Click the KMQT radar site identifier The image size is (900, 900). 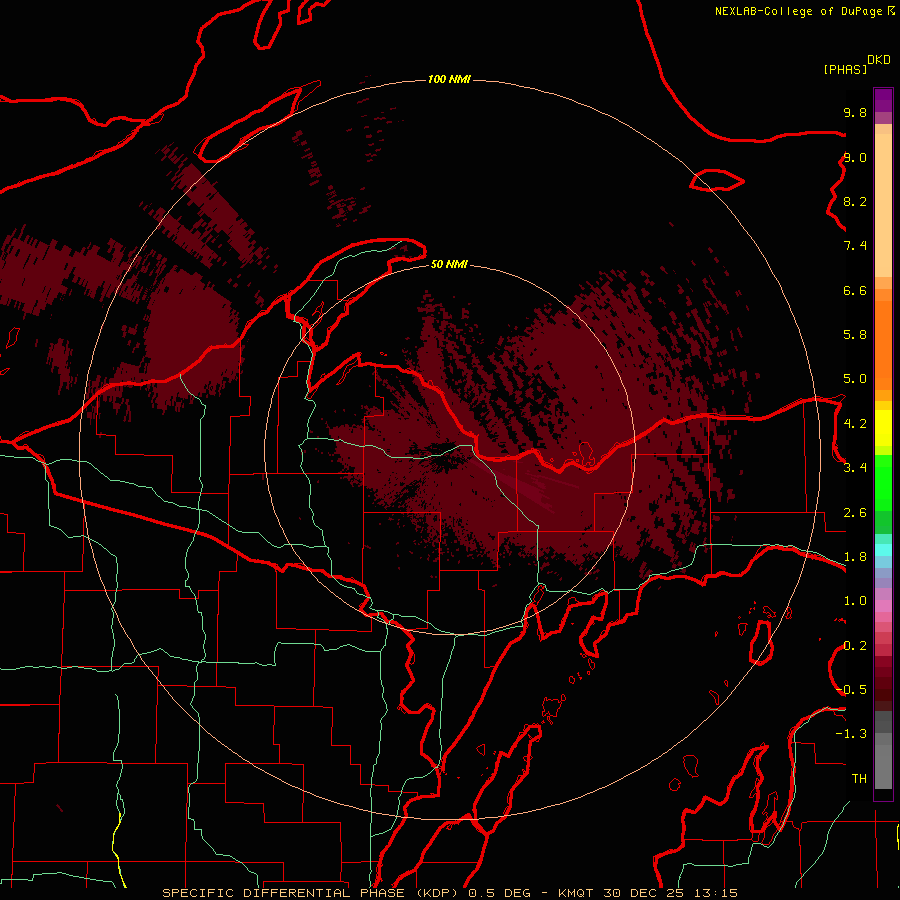(576, 893)
